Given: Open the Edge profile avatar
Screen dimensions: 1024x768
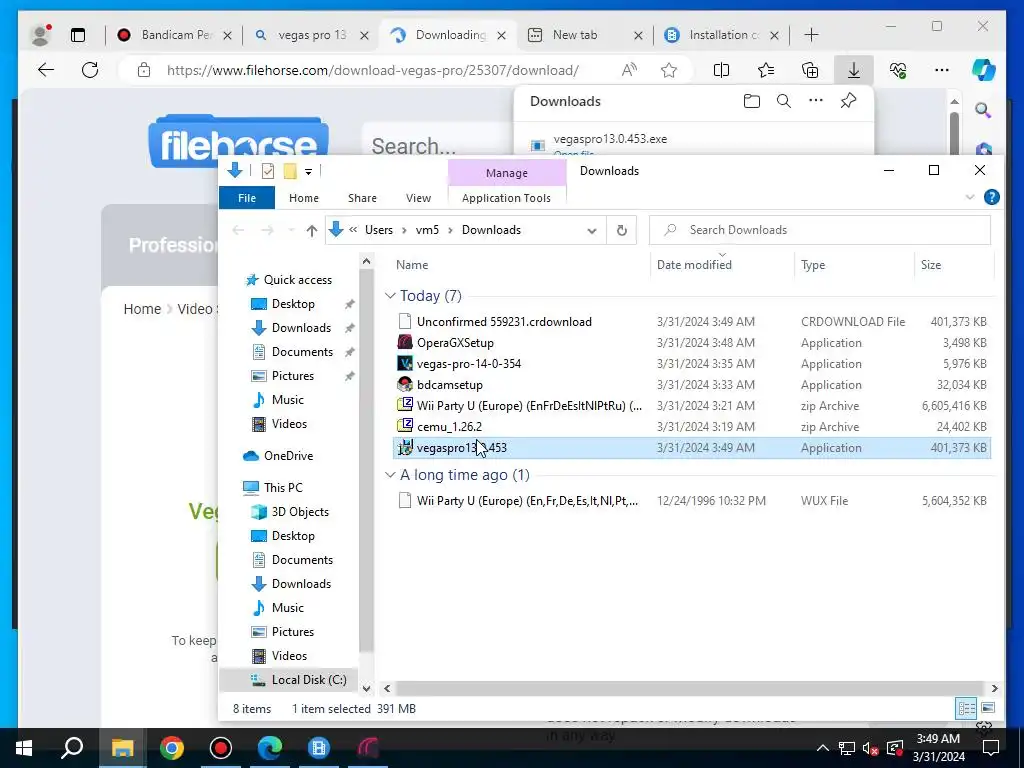Looking at the screenshot, I should (40, 35).
